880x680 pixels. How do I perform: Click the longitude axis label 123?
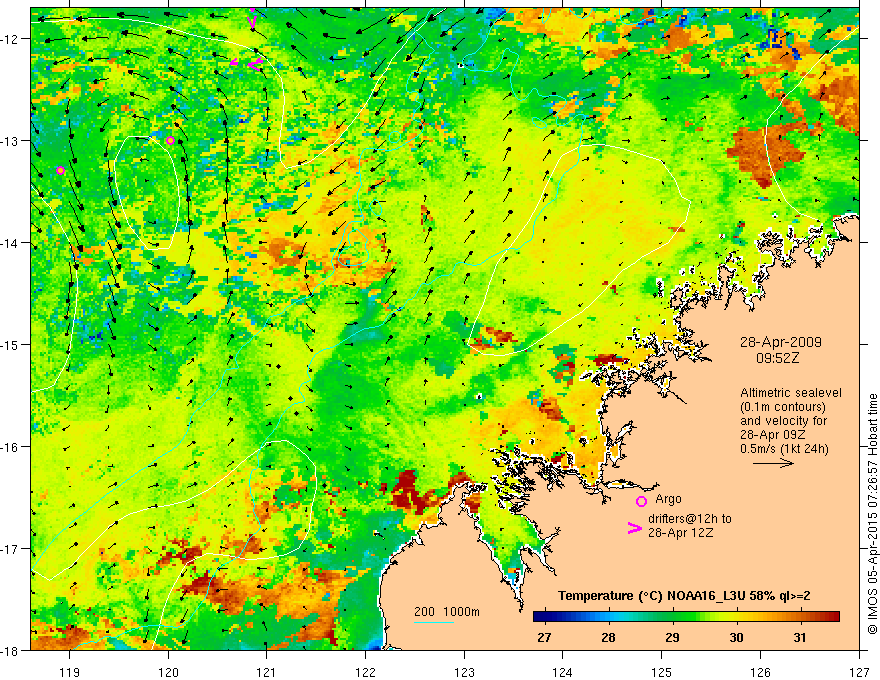click(464, 672)
